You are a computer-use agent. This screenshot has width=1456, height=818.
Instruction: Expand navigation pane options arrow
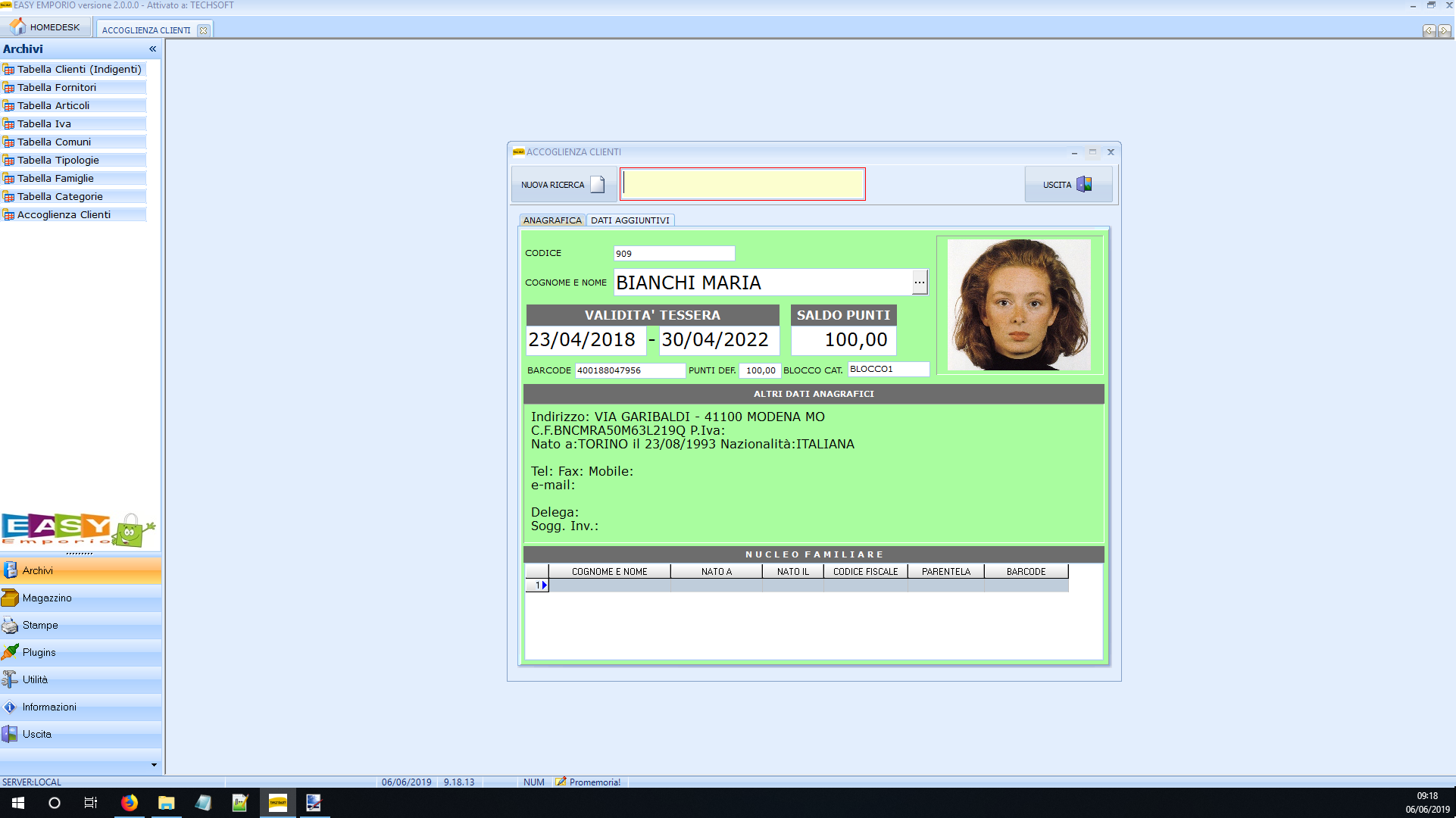tap(155, 765)
